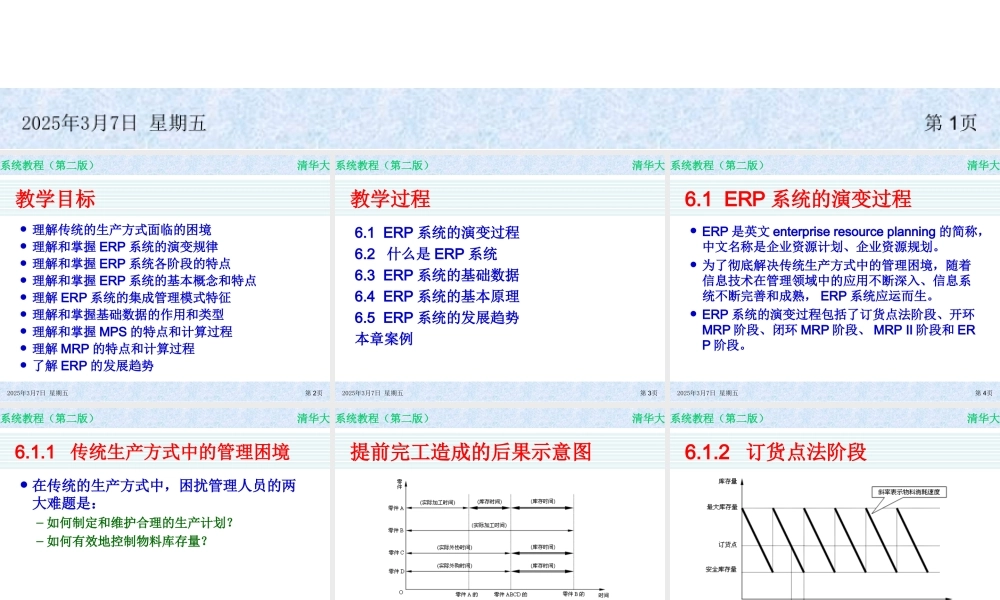The height and width of the screenshot is (600, 1000).
Task: Select bullet 理解和掌握基础数据的作用和类型
Action: (128, 314)
